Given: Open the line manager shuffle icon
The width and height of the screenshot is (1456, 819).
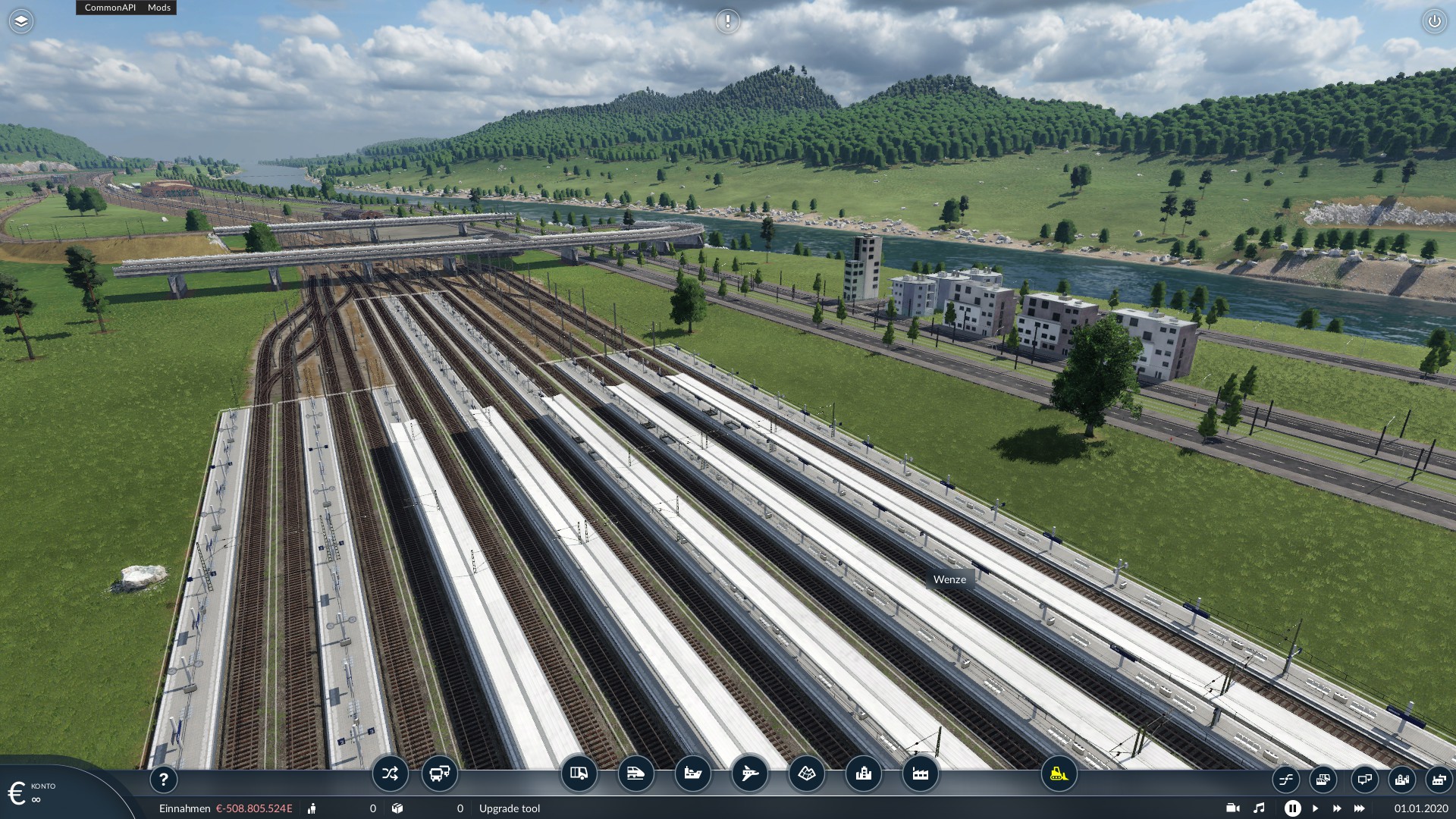Looking at the screenshot, I should point(390,774).
